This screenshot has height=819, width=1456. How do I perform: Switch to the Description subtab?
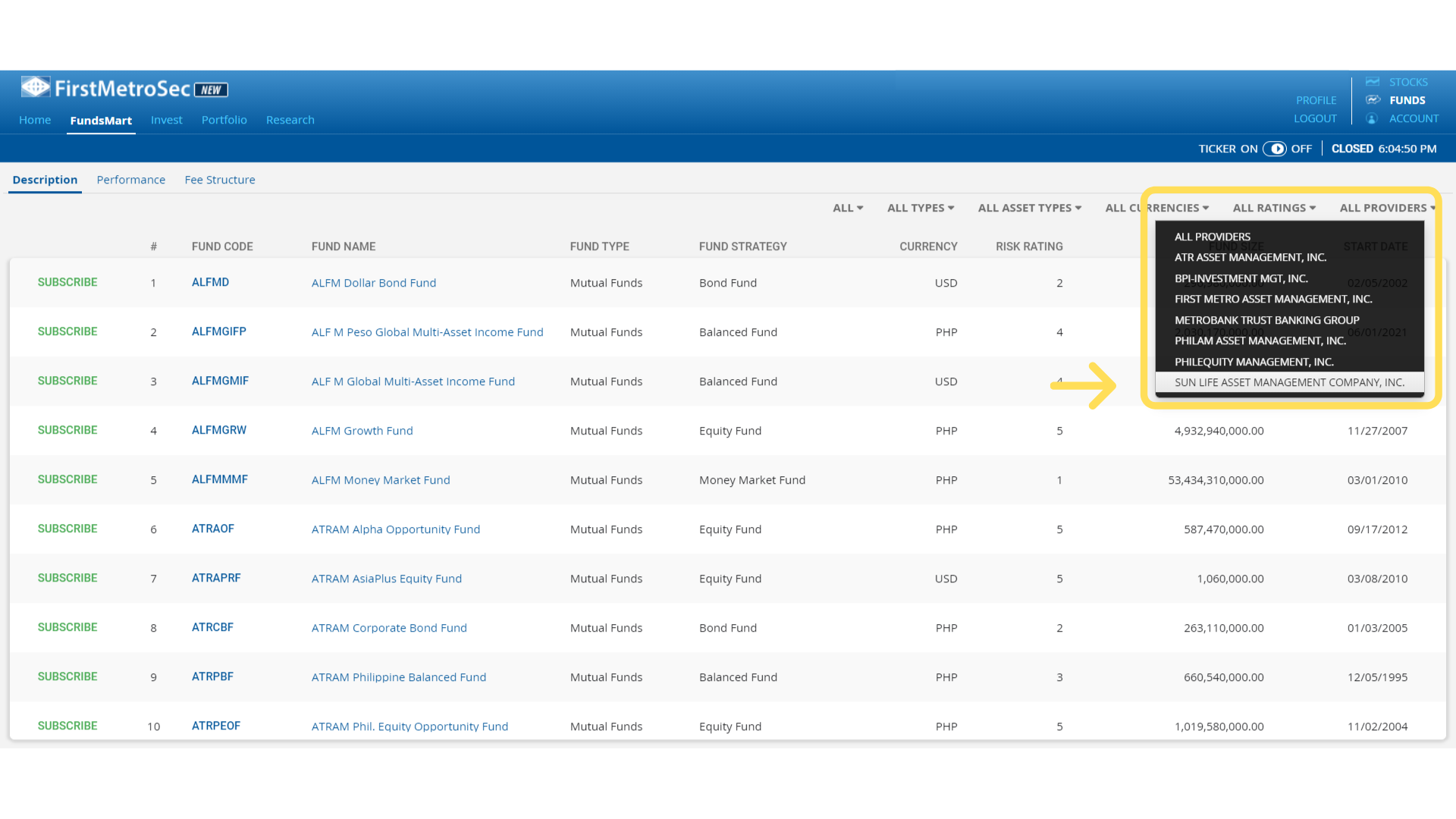click(x=45, y=180)
